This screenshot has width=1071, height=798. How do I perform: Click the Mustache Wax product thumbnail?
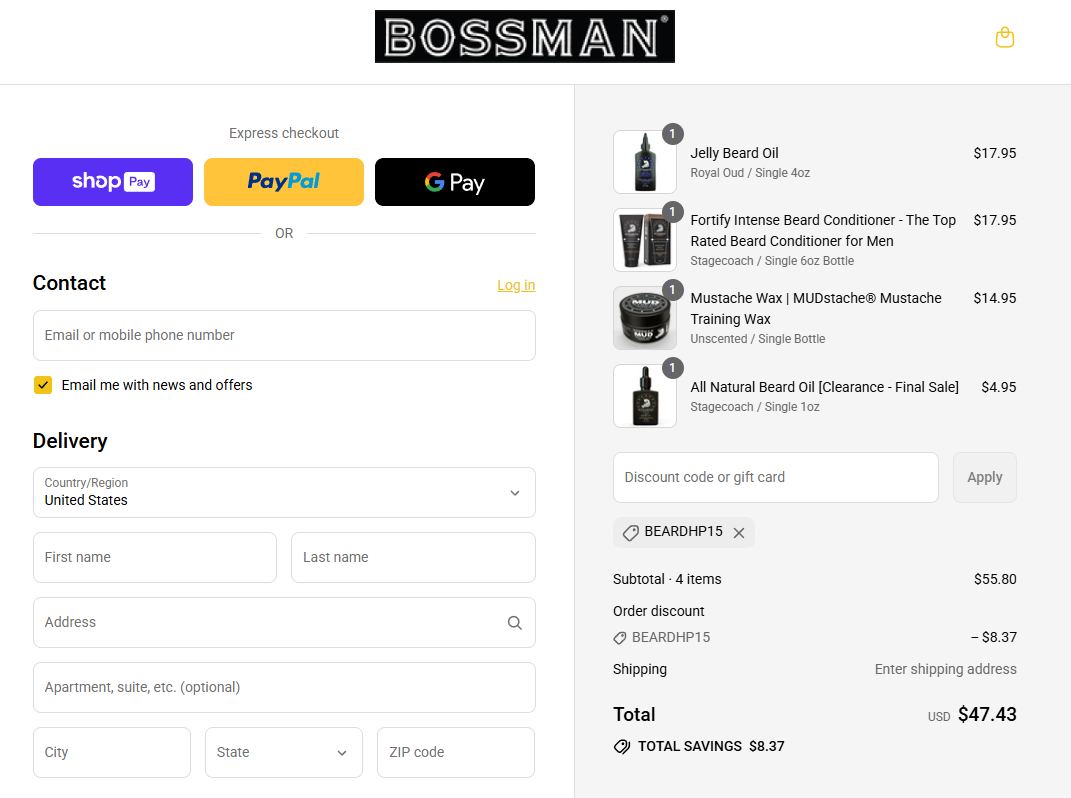pyautogui.click(x=645, y=318)
